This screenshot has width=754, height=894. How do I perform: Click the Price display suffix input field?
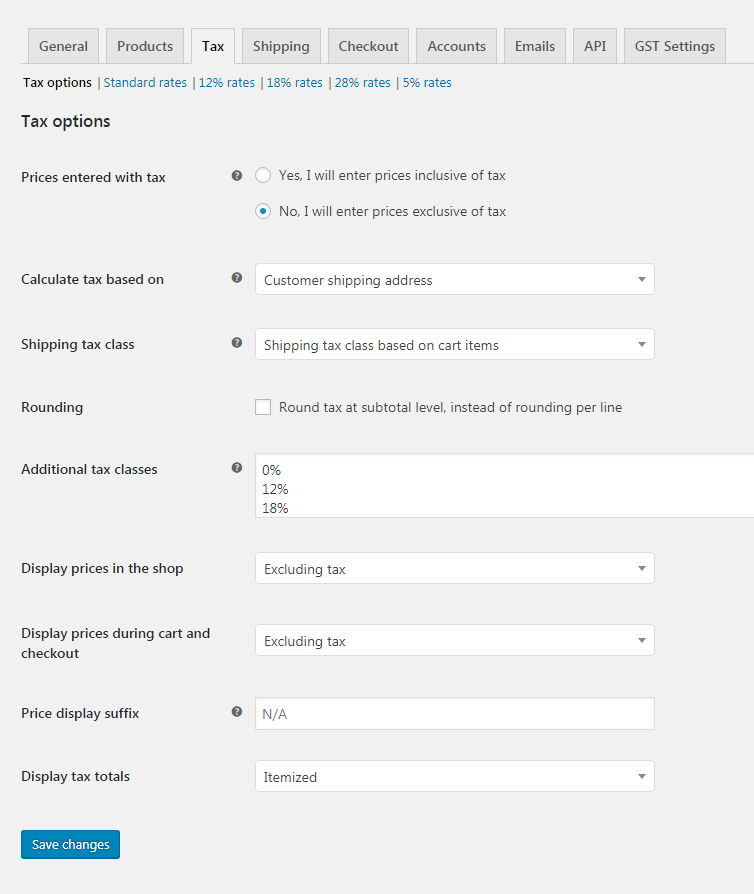click(454, 714)
